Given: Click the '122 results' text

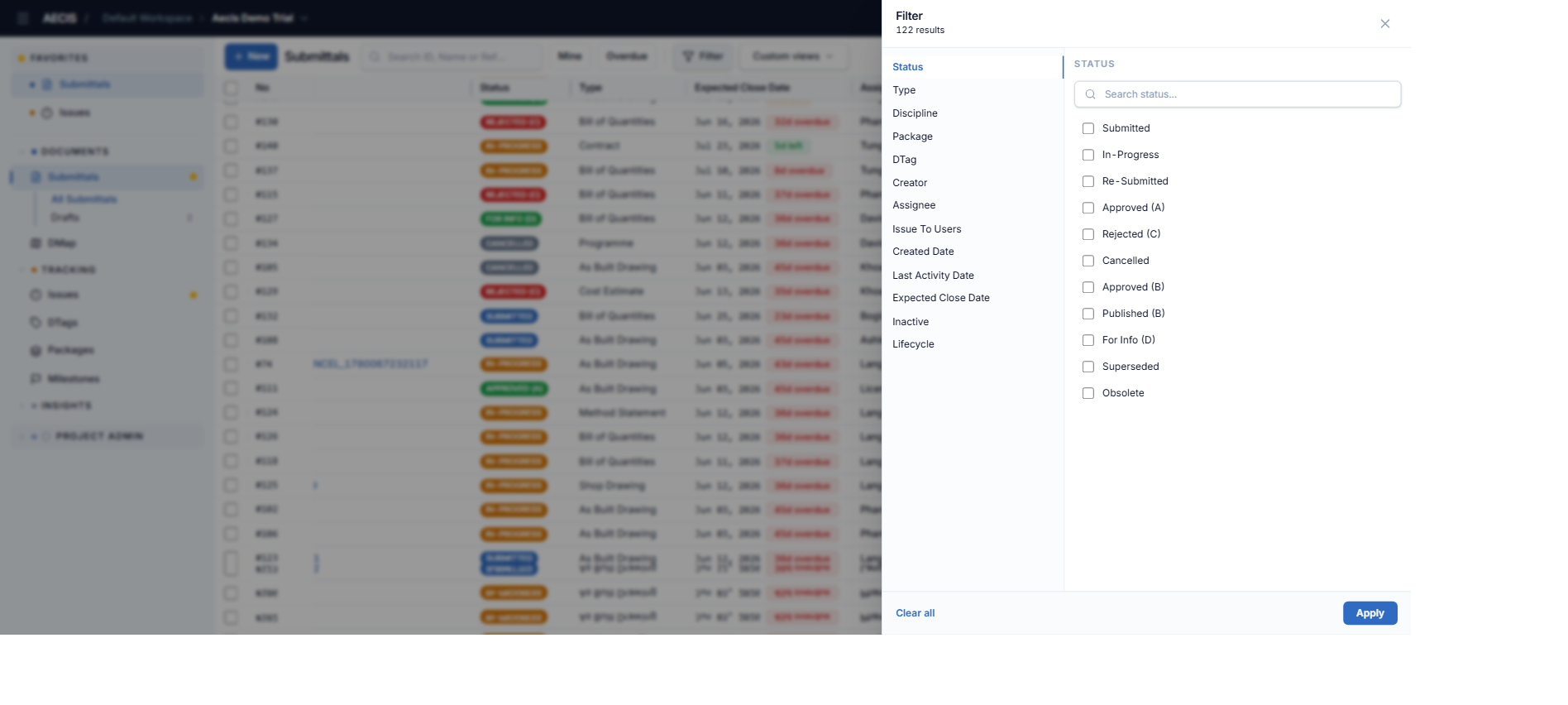Looking at the screenshot, I should tap(920, 30).
